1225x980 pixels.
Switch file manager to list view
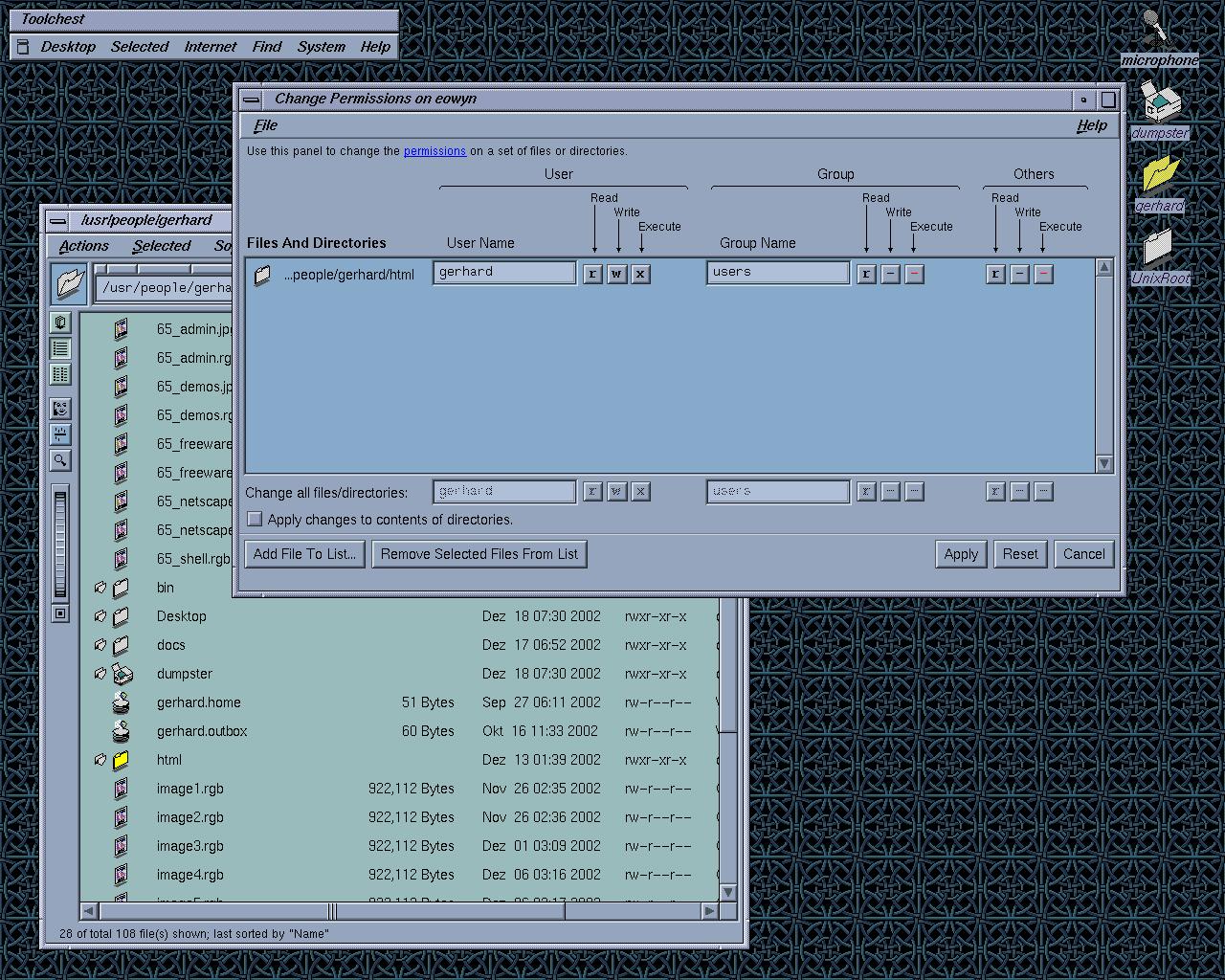[60, 349]
